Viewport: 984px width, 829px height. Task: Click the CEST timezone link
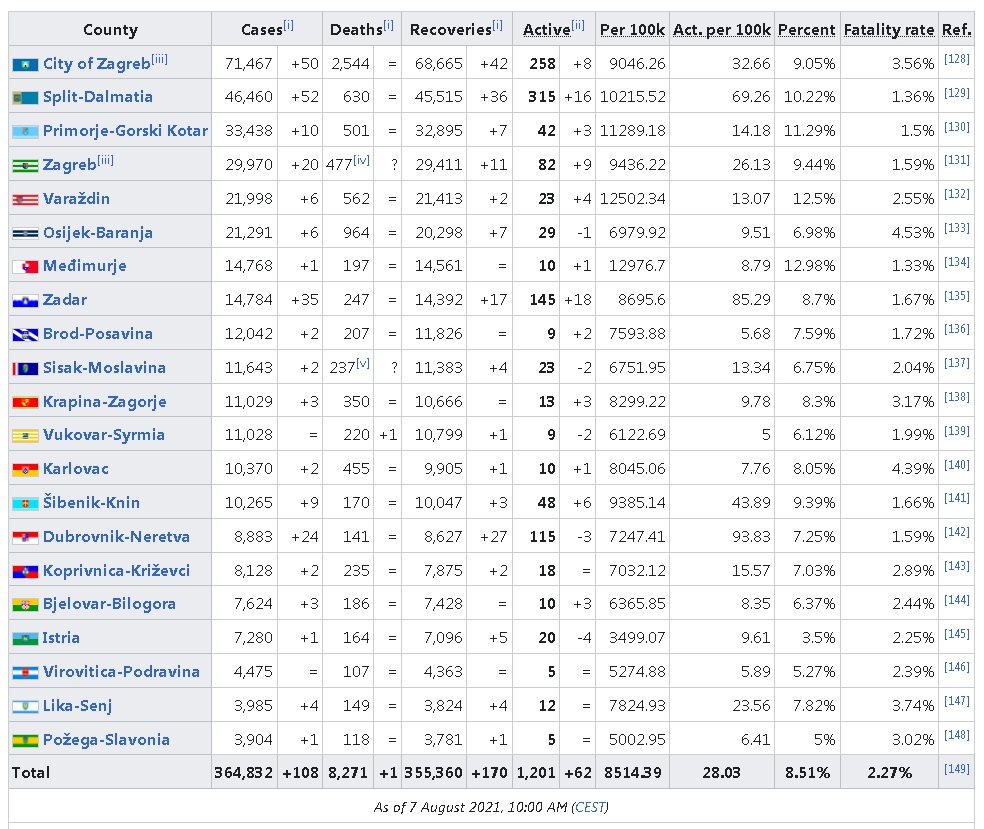point(590,807)
